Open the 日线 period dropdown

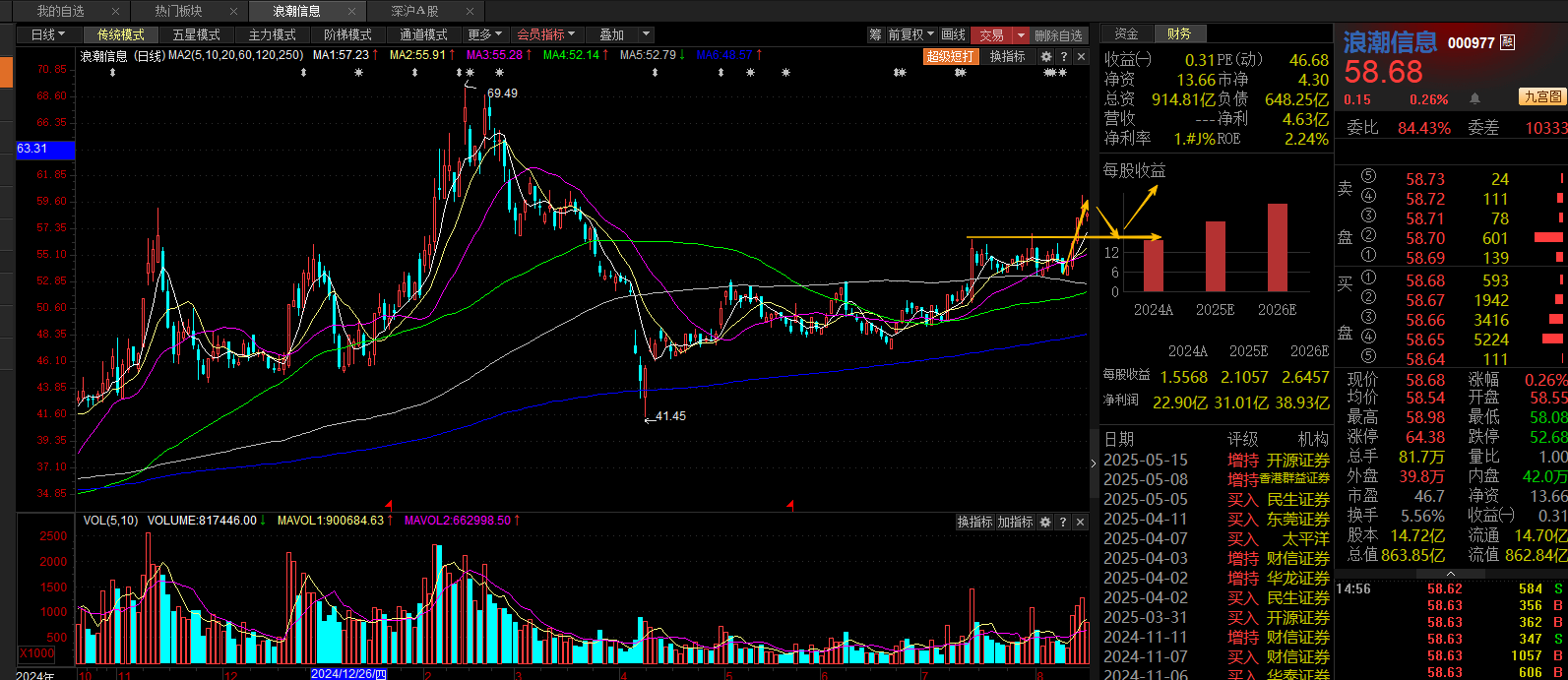[x=48, y=34]
